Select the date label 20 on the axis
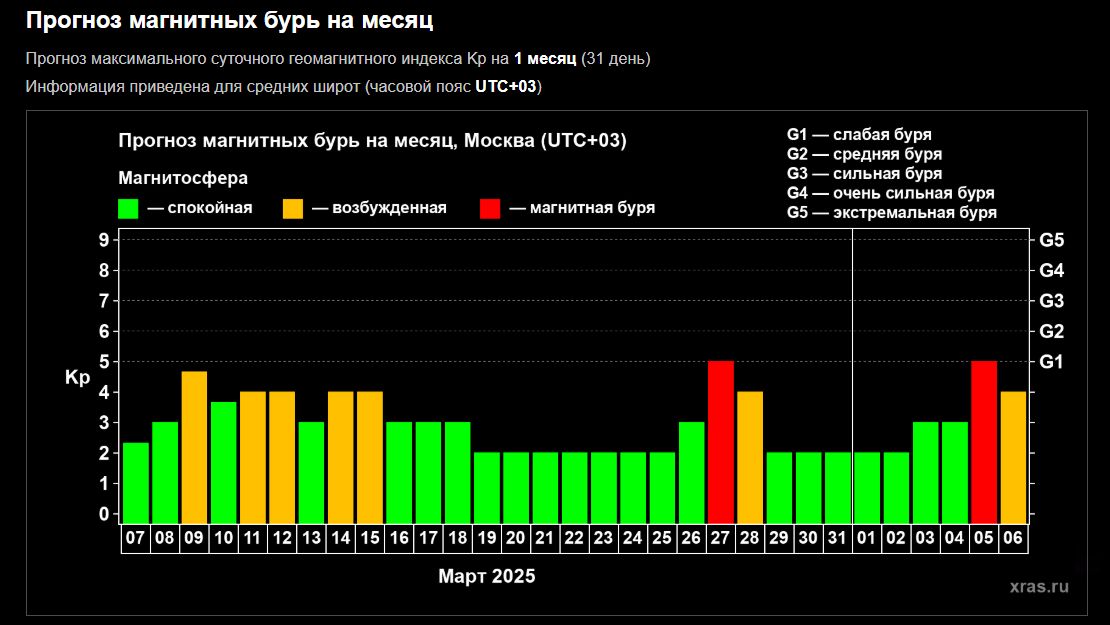The height and width of the screenshot is (625, 1110). pyautogui.click(x=516, y=538)
